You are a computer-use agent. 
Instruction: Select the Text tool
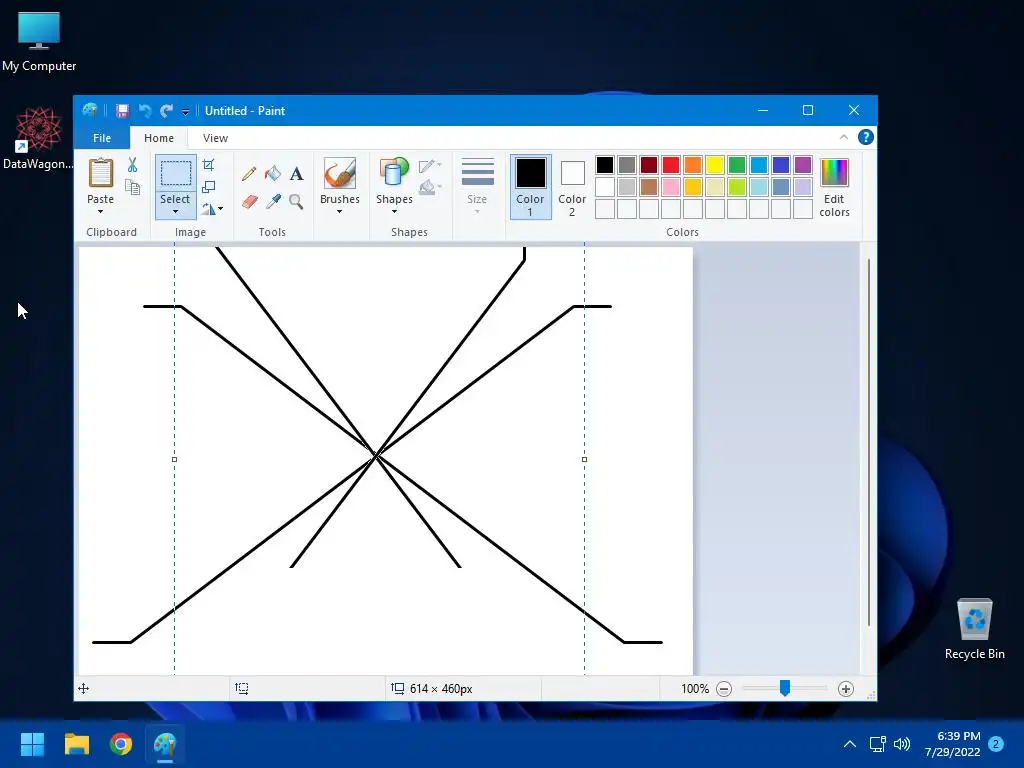click(x=296, y=174)
